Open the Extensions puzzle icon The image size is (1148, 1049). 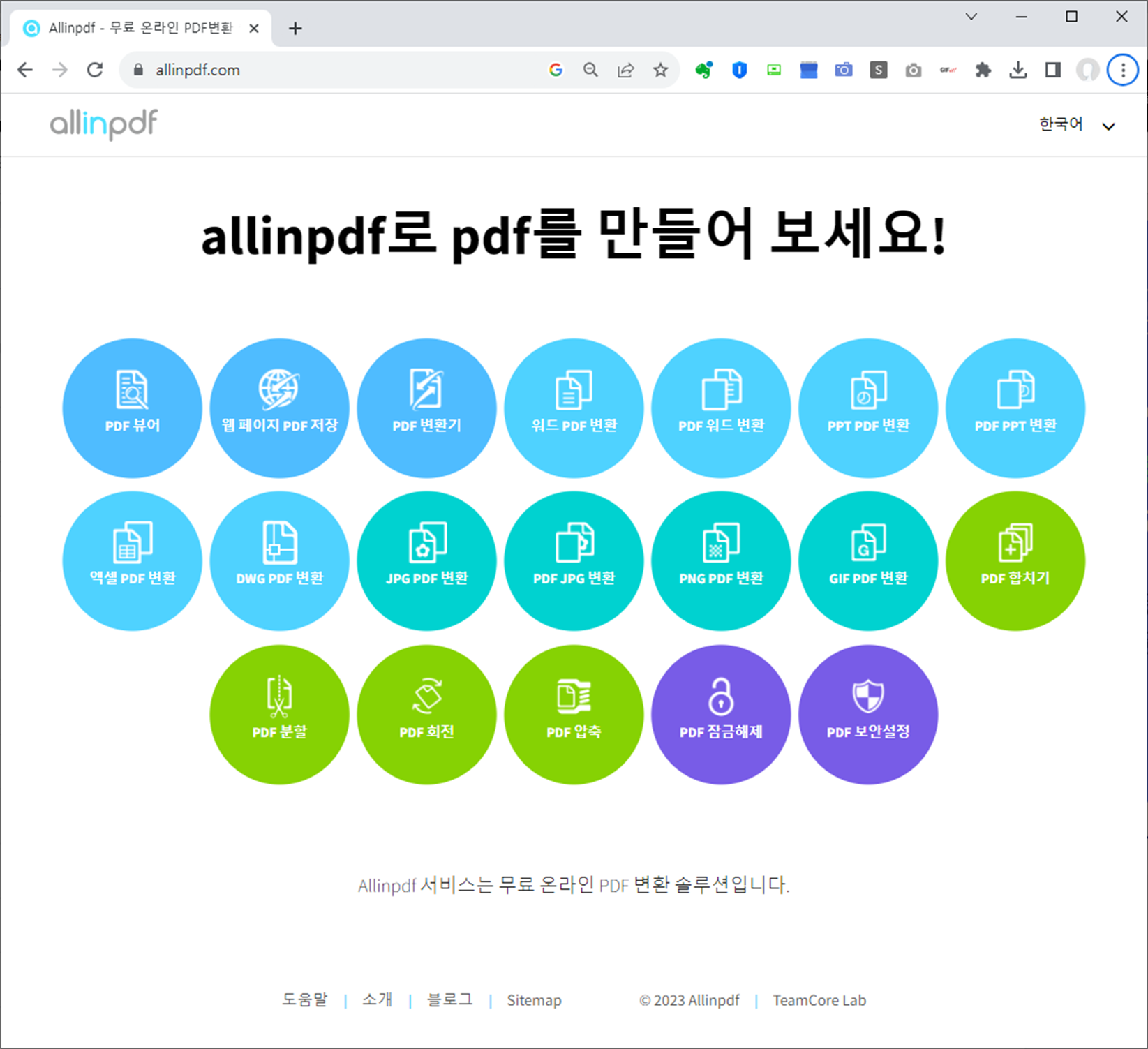[983, 70]
